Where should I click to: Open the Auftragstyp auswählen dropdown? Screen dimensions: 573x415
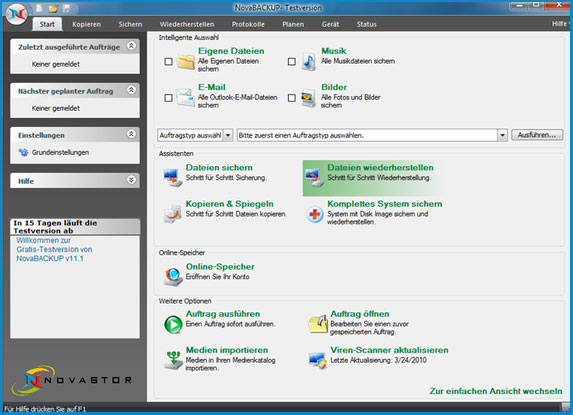tap(228, 136)
